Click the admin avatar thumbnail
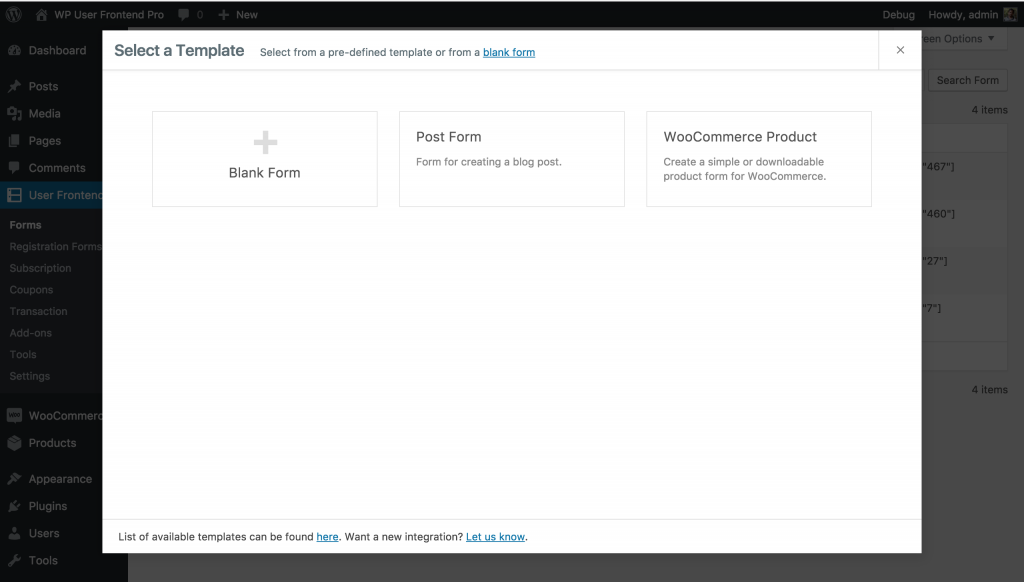The width and height of the screenshot is (1024, 582). [x=1010, y=14]
